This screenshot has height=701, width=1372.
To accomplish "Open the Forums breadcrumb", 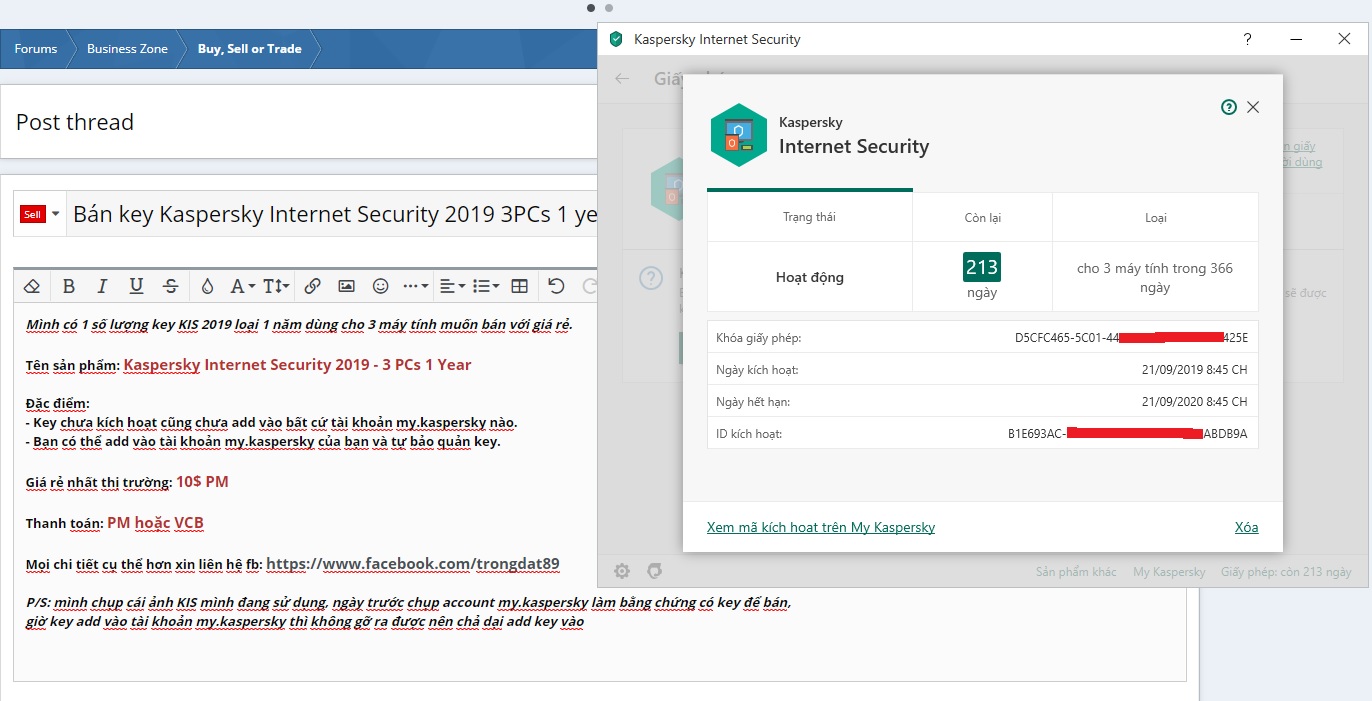I will (x=36, y=49).
